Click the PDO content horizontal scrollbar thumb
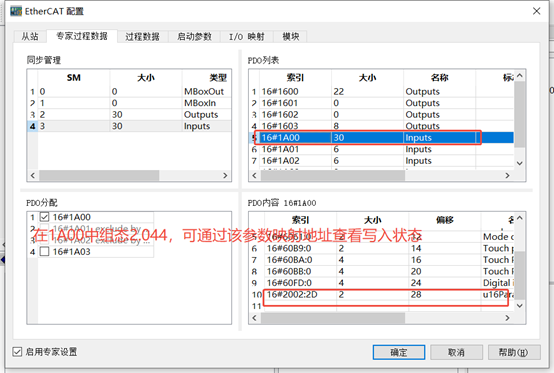 coord(333,318)
